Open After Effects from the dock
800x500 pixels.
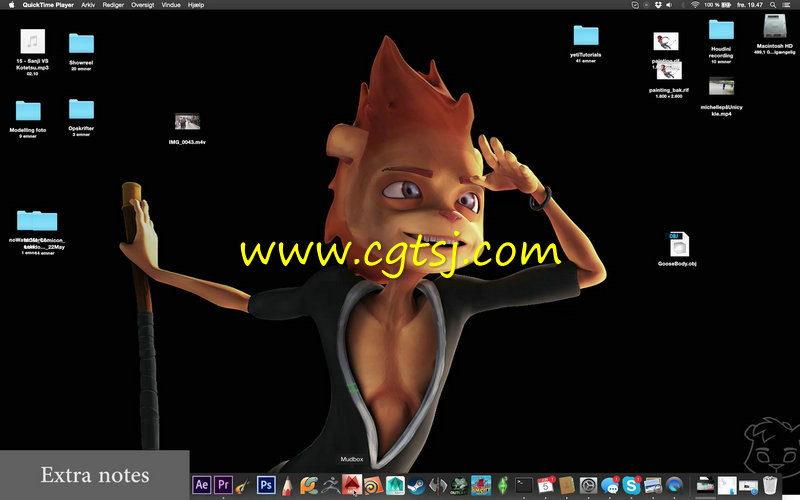[202, 485]
